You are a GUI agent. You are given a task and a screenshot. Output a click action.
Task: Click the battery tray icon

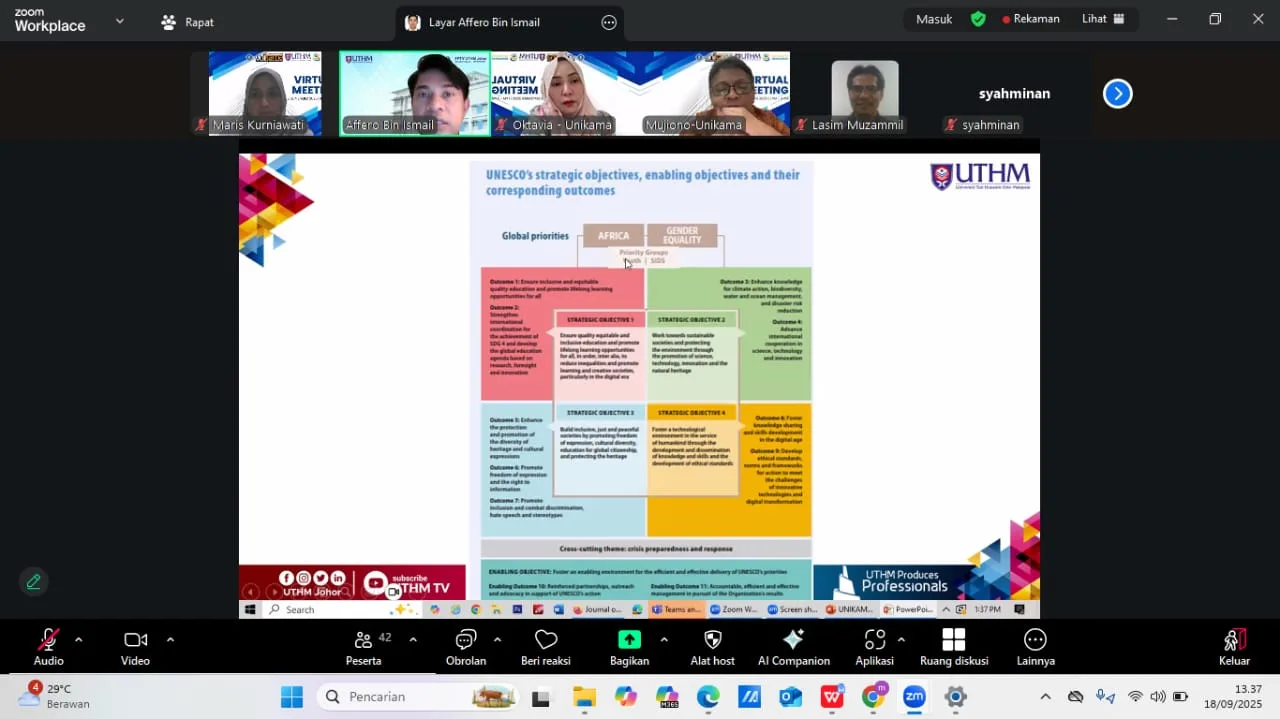[1181, 697]
